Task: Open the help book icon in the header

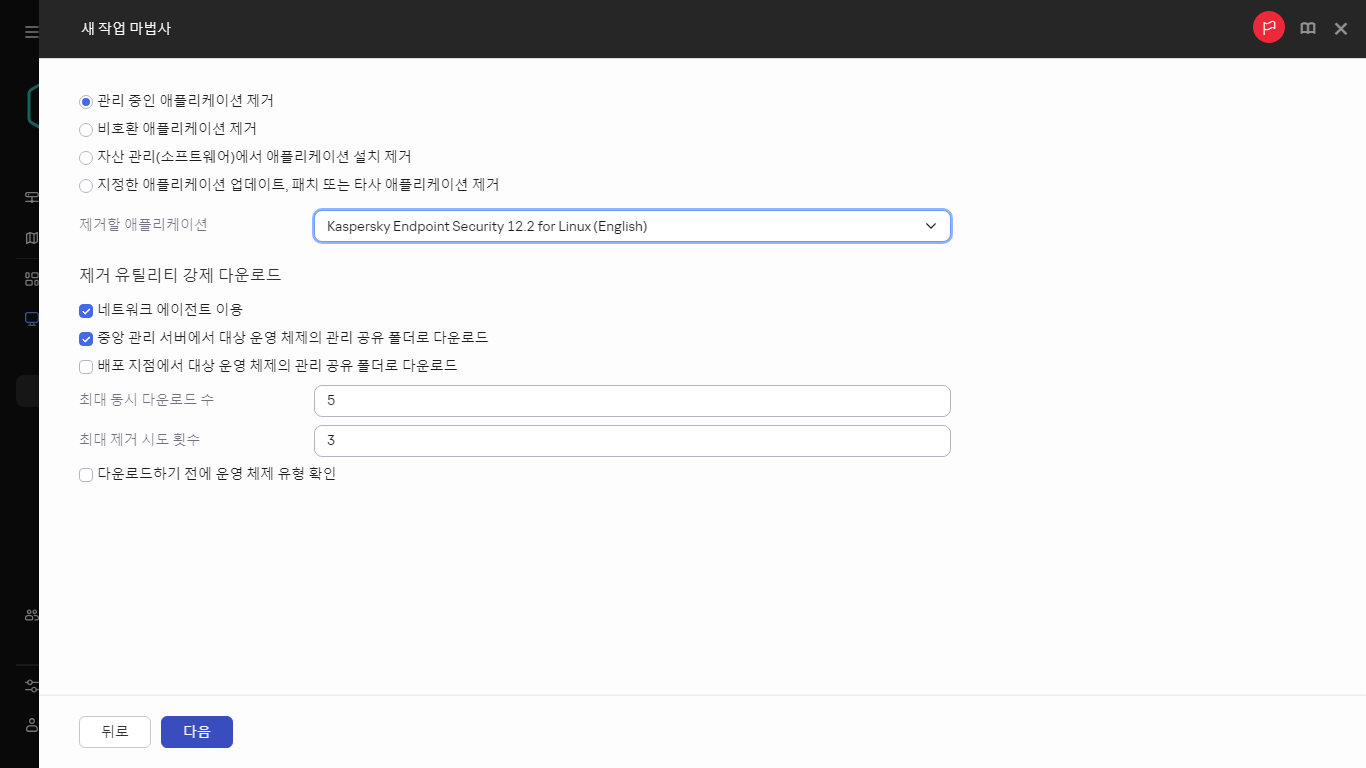Action: [1307, 28]
